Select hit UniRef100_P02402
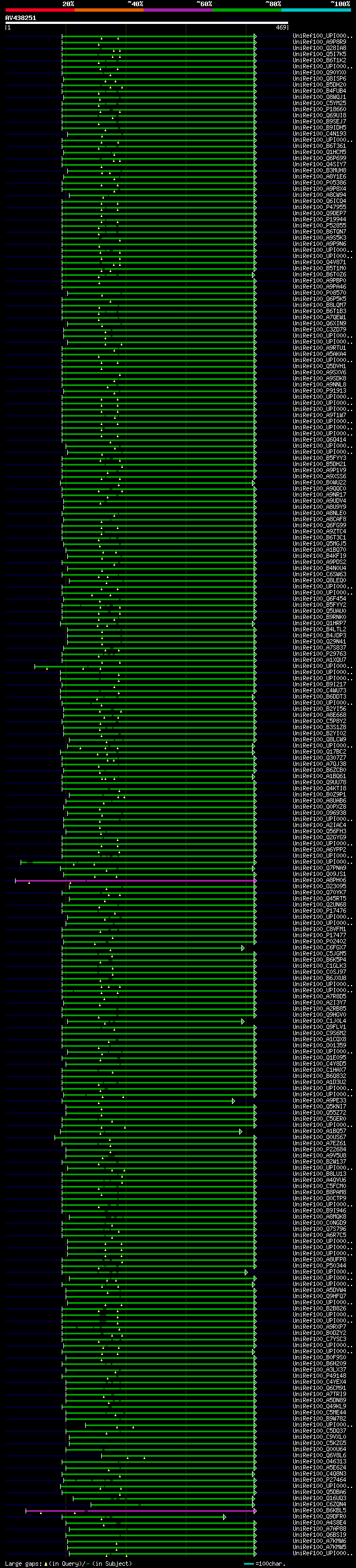Viewport: 356px width, 1568px height. [x=319, y=941]
